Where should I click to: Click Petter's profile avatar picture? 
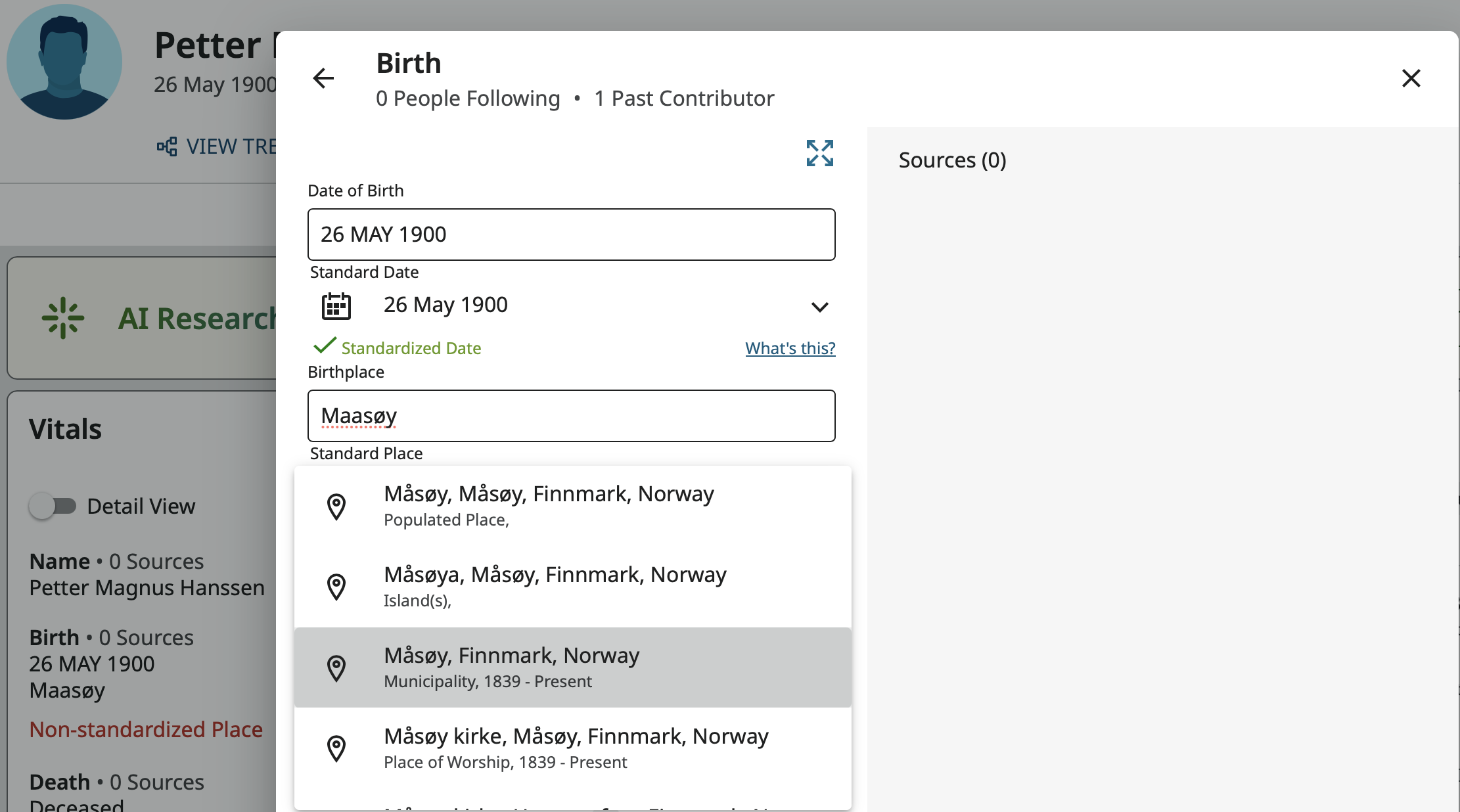pos(64,62)
